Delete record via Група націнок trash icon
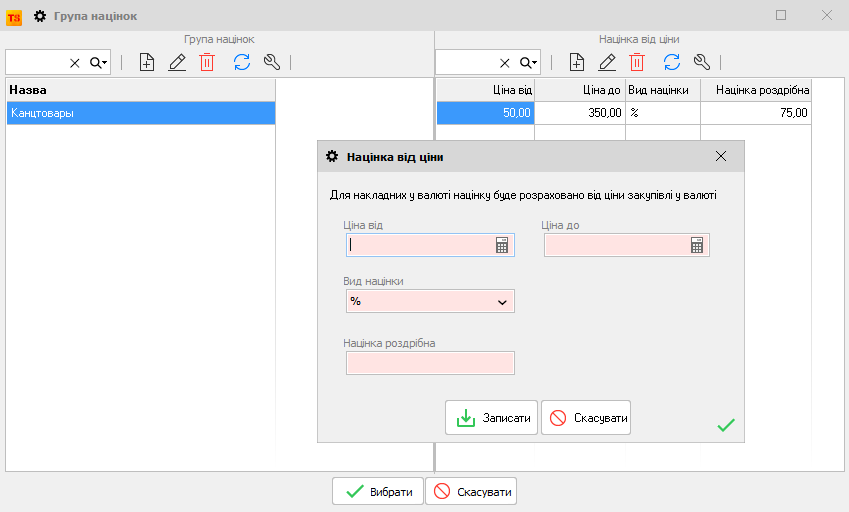Image resolution: width=849 pixels, height=512 pixels. coord(207,62)
